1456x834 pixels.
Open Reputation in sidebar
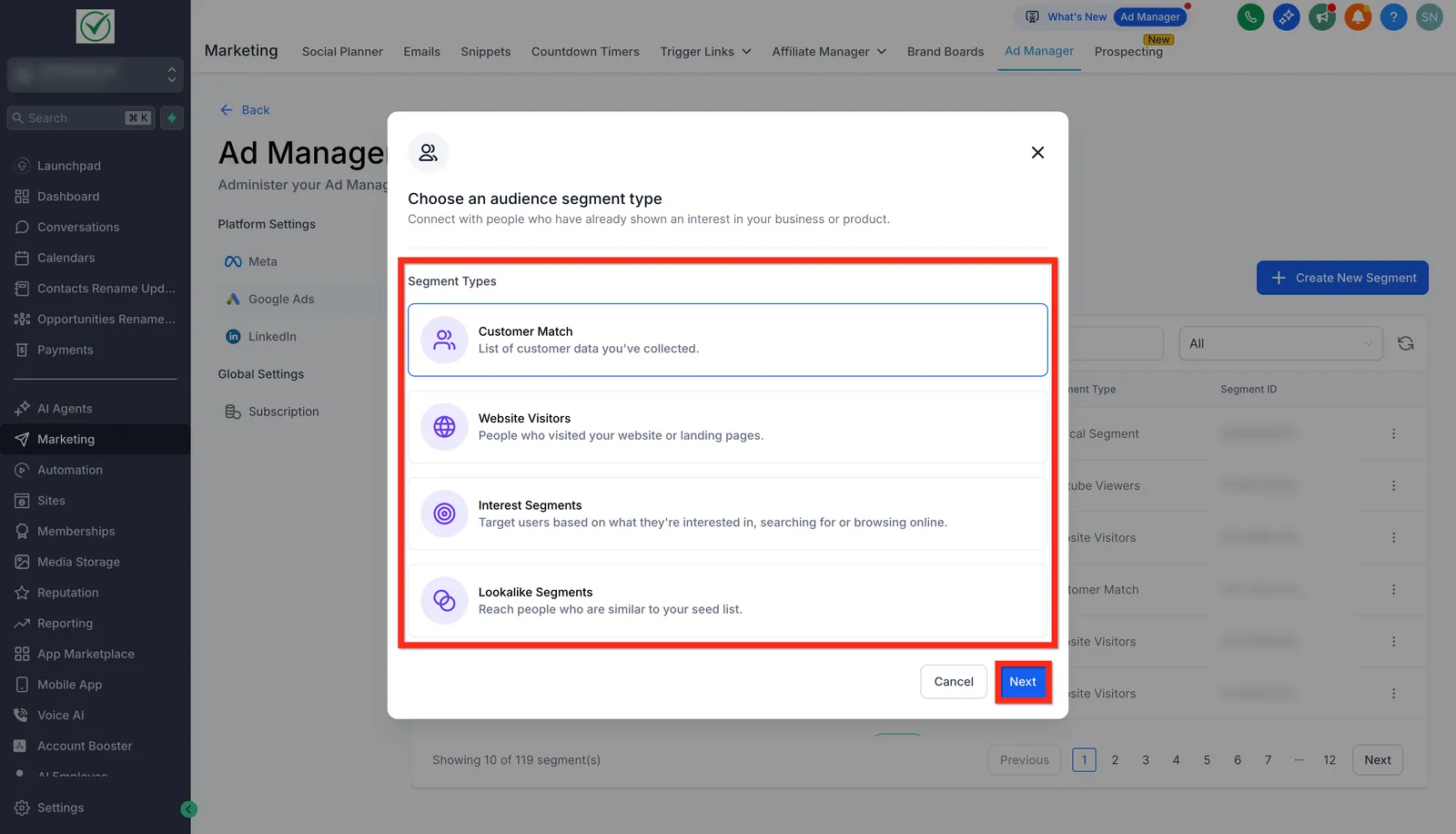(67, 593)
